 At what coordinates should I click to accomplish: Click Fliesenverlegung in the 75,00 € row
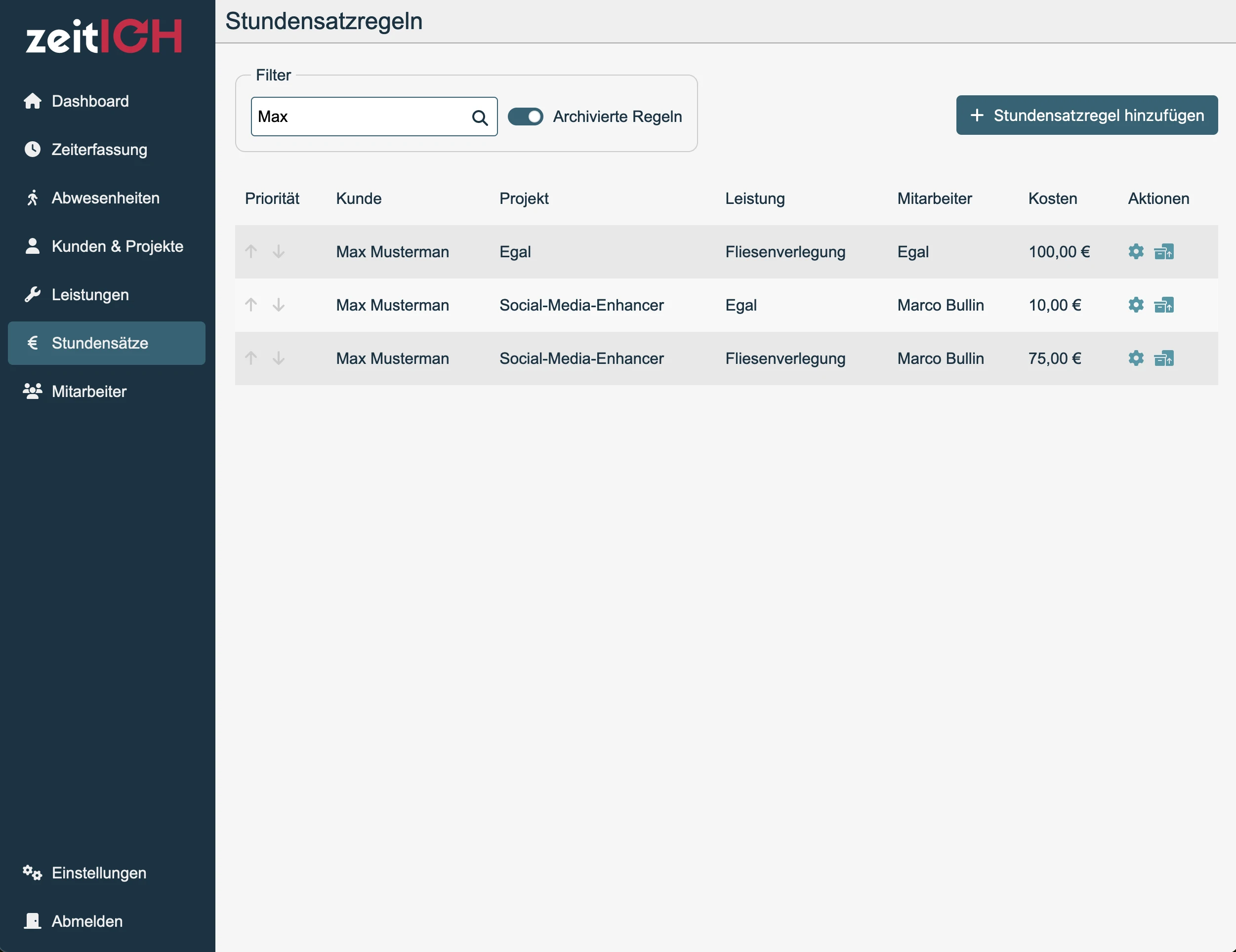pyautogui.click(x=785, y=358)
